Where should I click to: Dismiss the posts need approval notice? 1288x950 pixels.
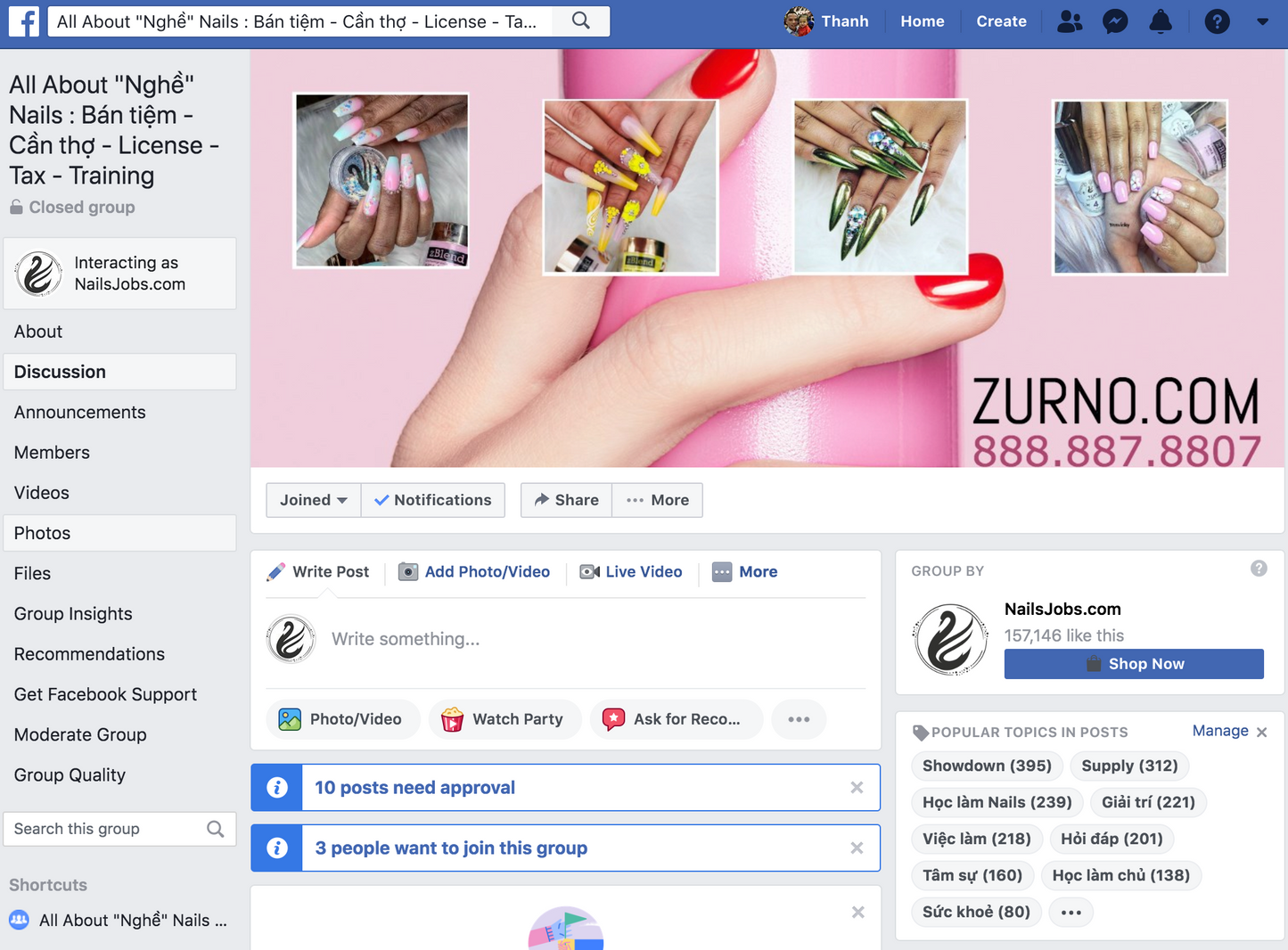tap(857, 788)
